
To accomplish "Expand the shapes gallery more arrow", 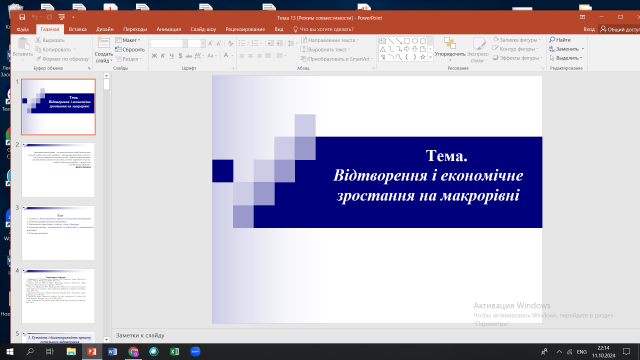I will coord(430,58).
